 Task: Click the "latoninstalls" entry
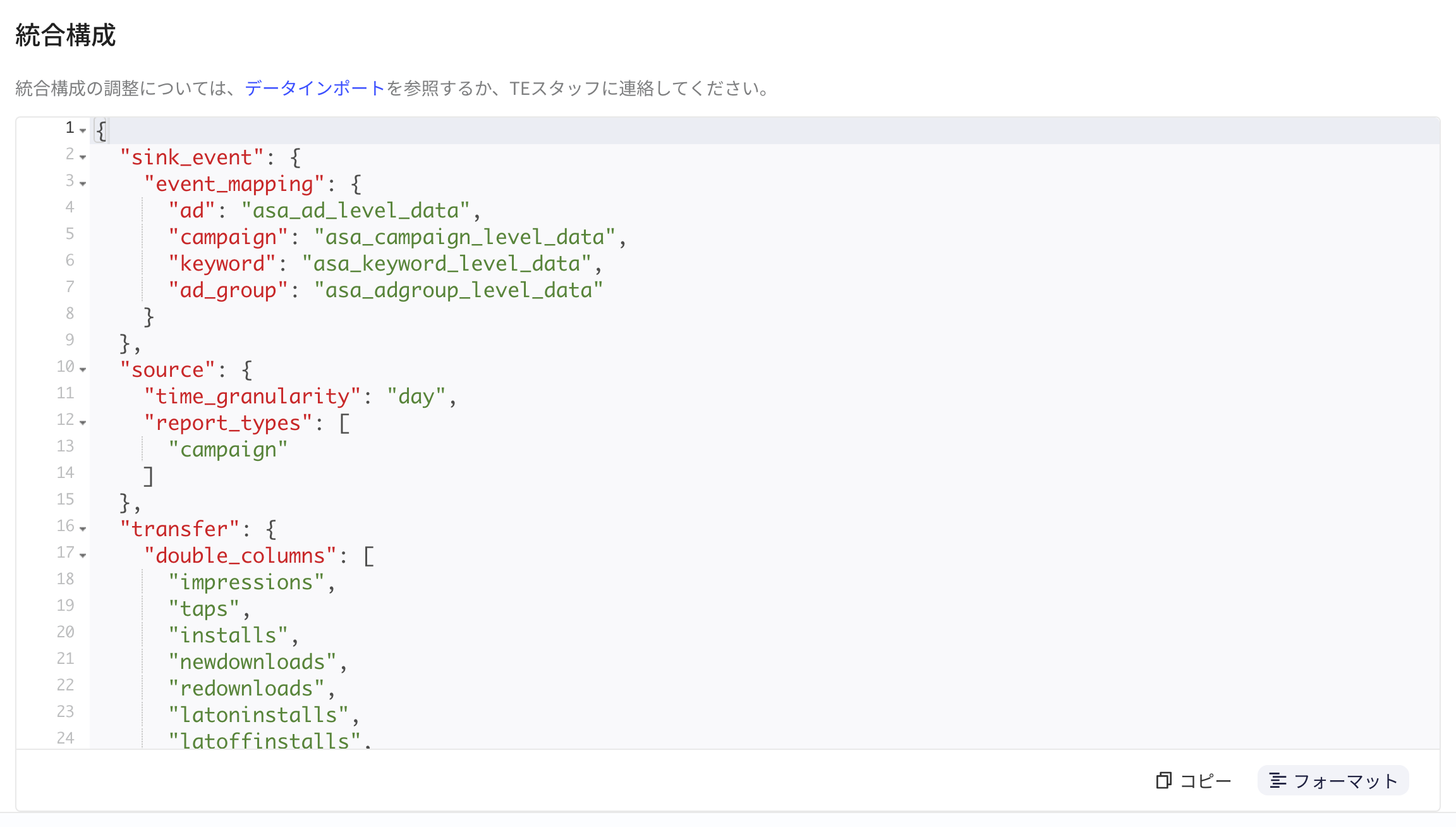coord(258,715)
